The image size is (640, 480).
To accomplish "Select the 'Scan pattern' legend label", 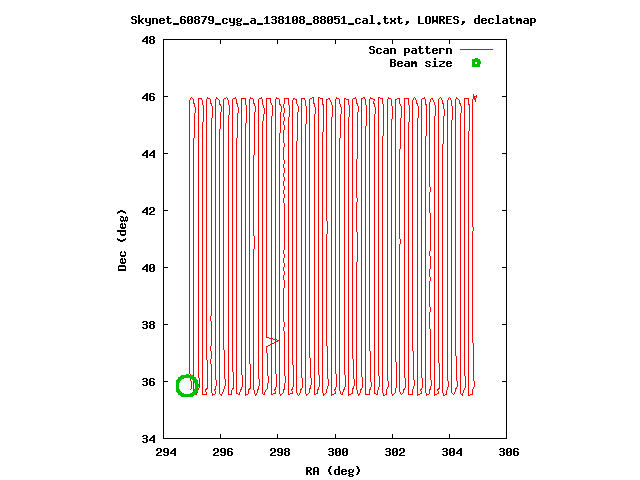I will click(x=410, y=50).
